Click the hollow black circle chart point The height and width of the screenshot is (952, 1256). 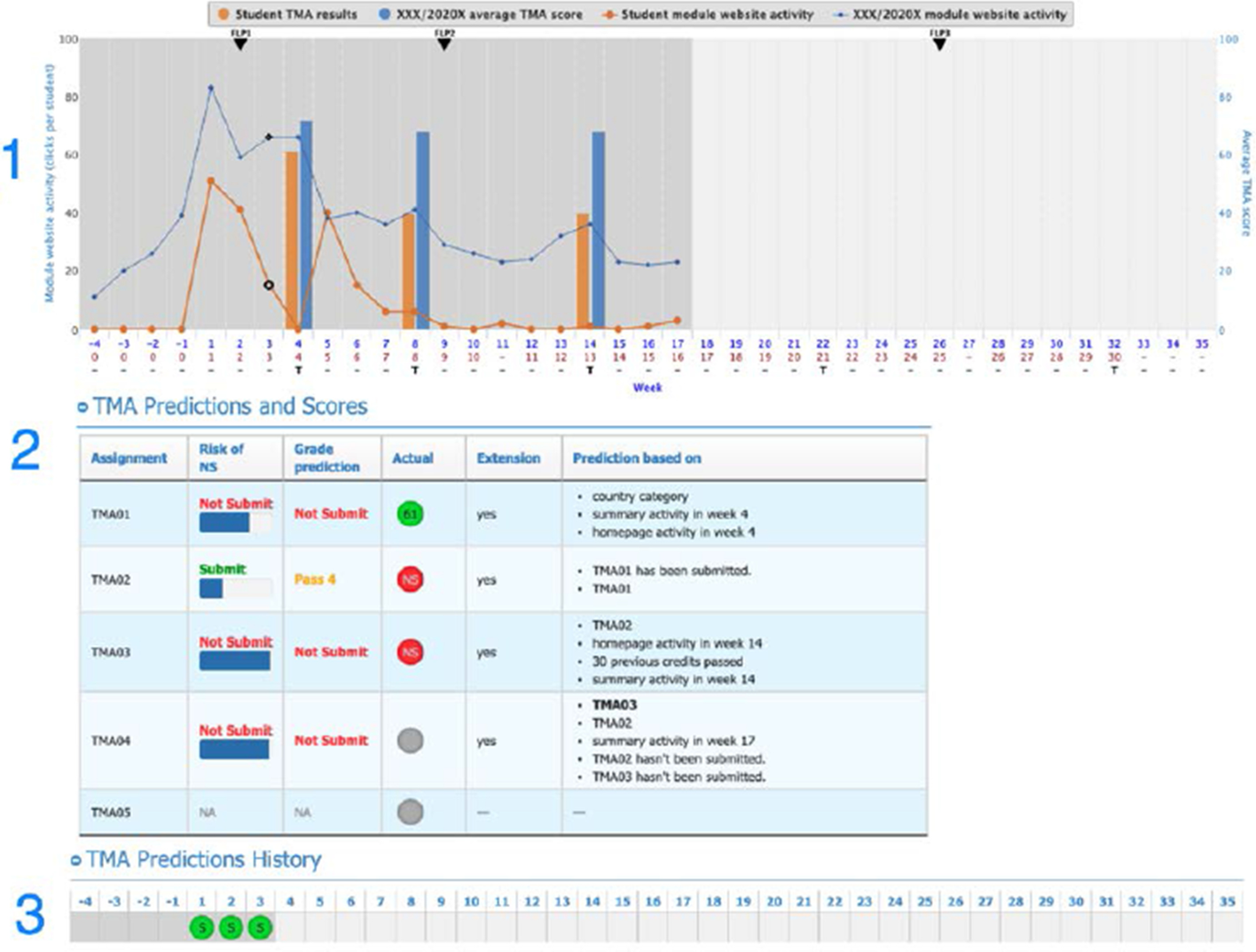point(269,285)
